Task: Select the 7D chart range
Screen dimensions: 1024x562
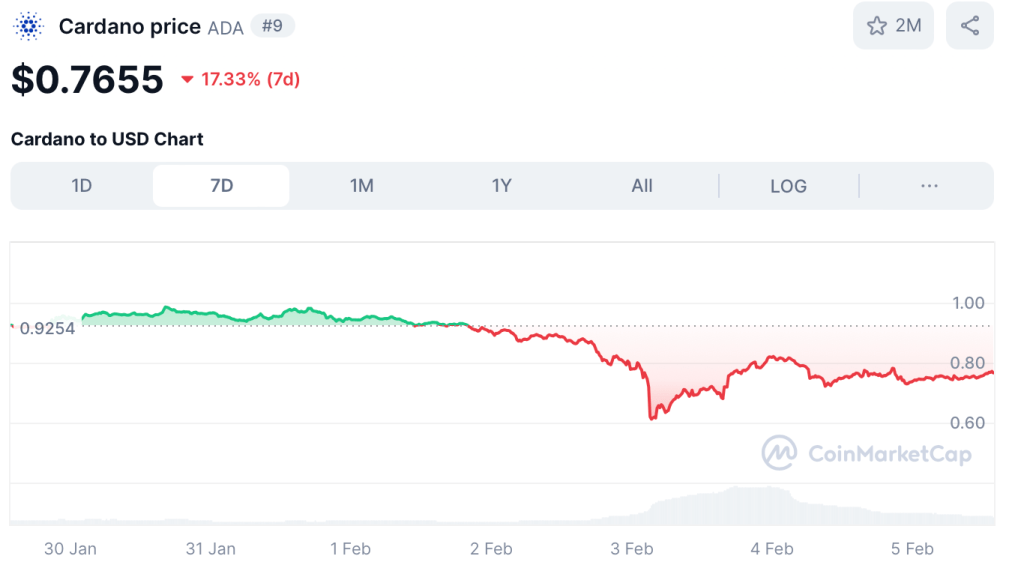Action: [x=221, y=186]
